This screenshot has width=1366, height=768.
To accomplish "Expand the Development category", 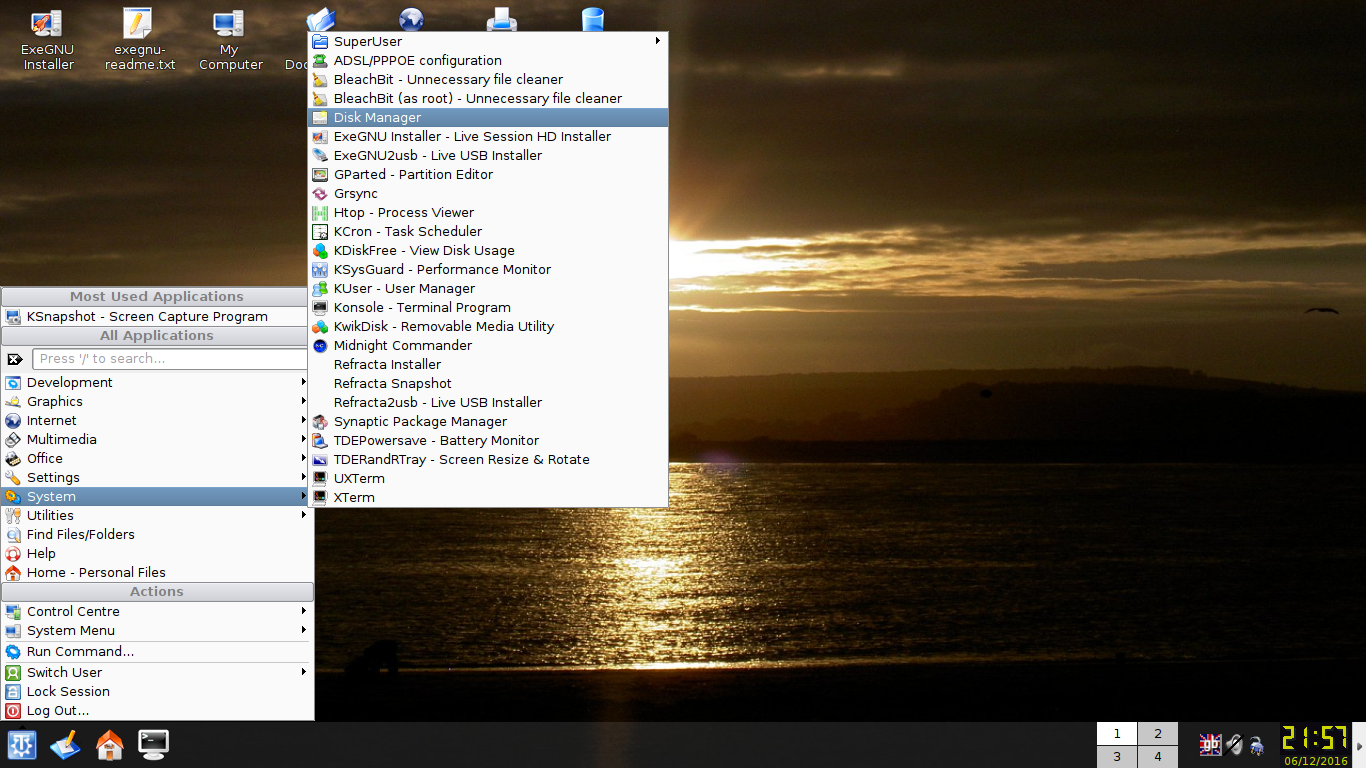I will (x=70, y=383).
